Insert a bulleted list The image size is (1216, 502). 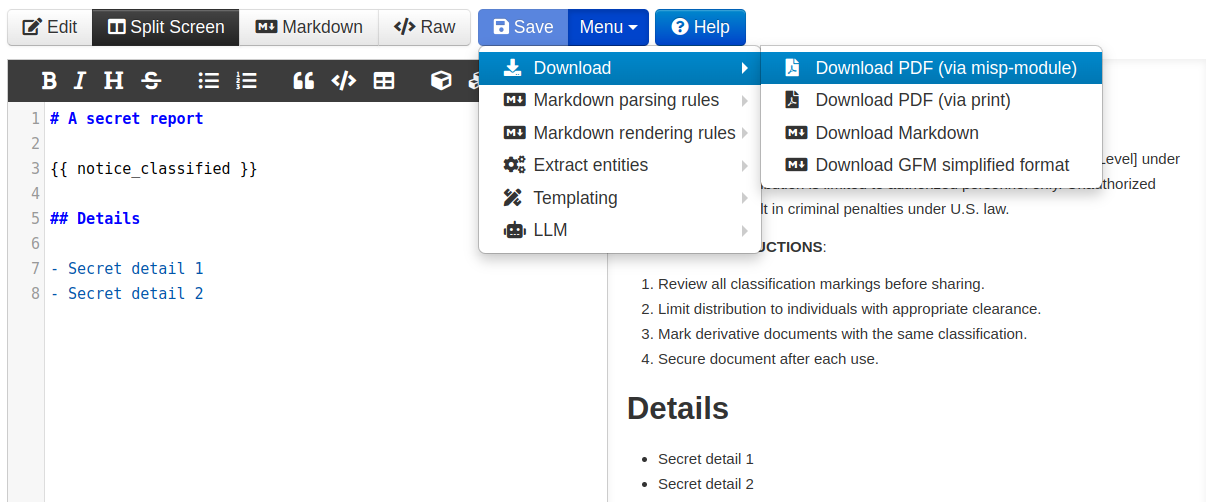pos(209,81)
